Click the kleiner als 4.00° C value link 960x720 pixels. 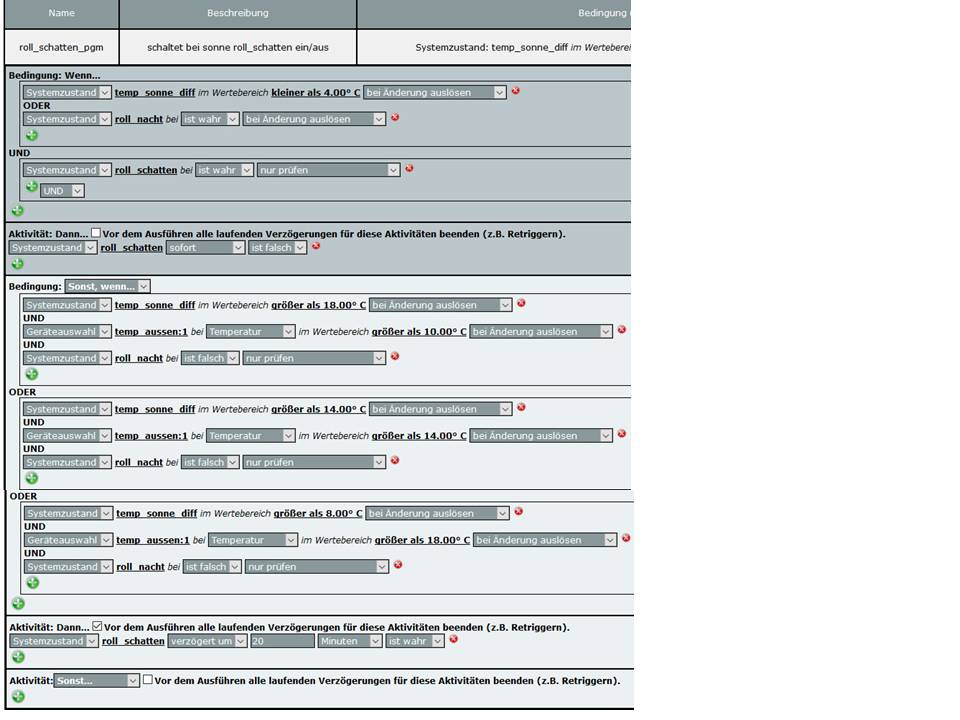(x=316, y=92)
